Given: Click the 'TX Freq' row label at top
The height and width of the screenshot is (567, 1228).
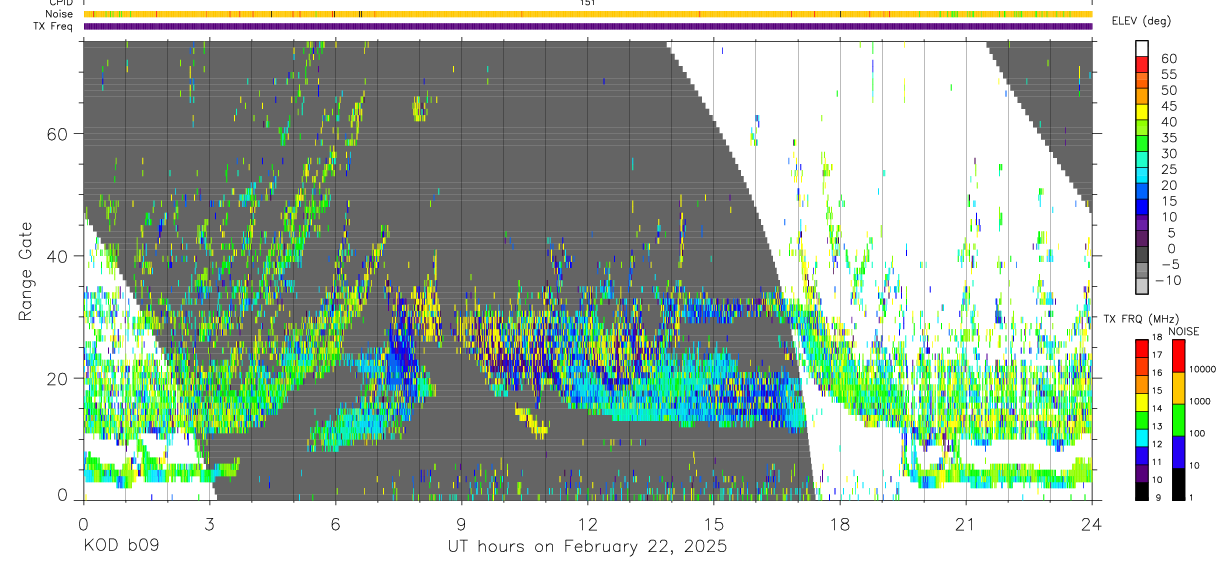Looking at the screenshot, I should pos(52,26).
